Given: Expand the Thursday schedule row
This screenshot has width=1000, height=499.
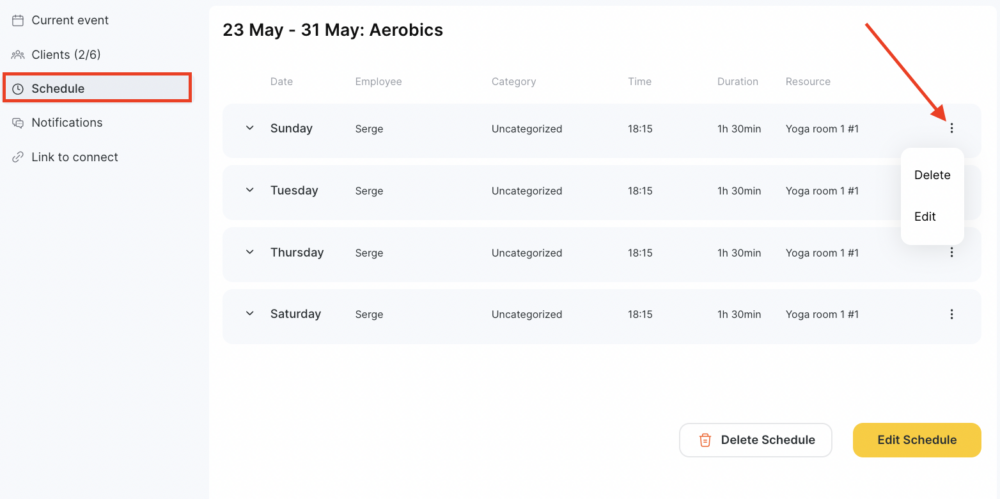Looking at the screenshot, I should click(250, 252).
